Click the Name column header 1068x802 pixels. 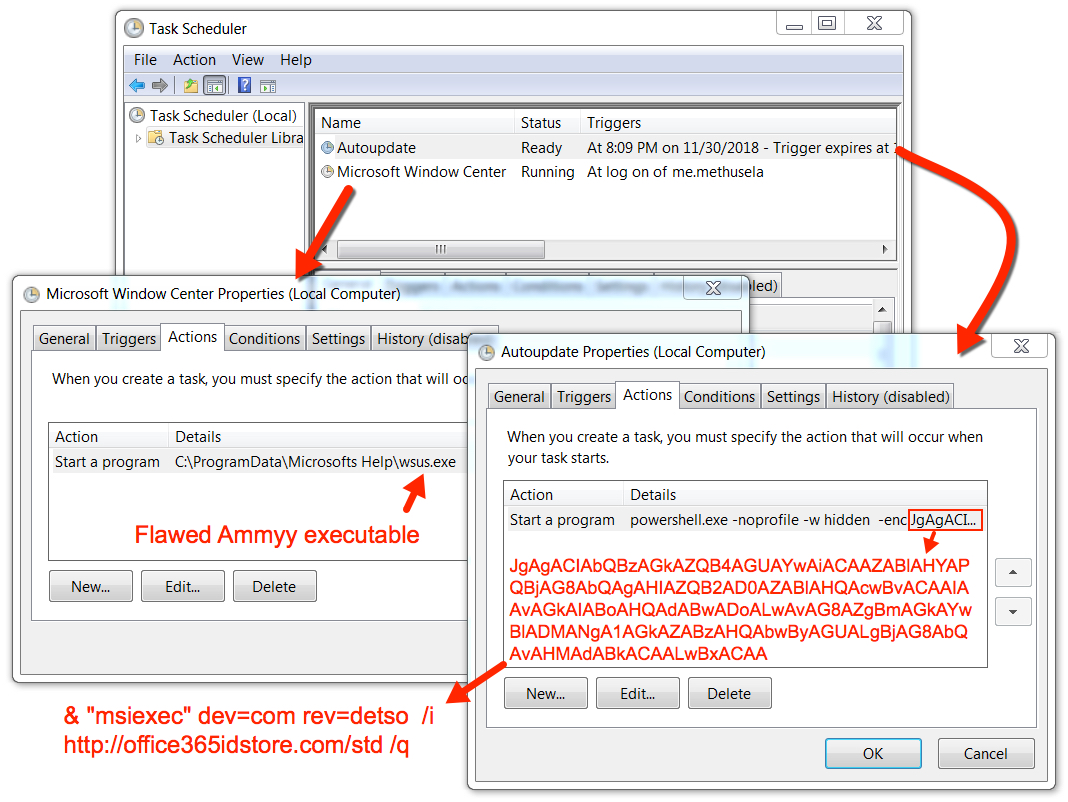point(415,123)
